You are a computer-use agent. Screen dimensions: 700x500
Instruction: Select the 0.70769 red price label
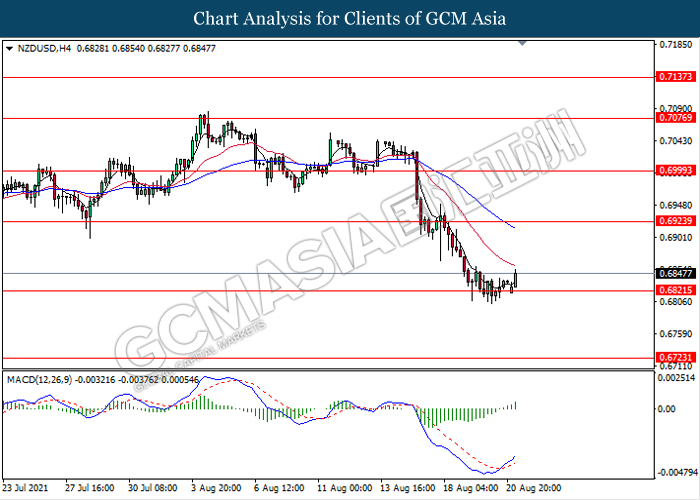point(675,118)
